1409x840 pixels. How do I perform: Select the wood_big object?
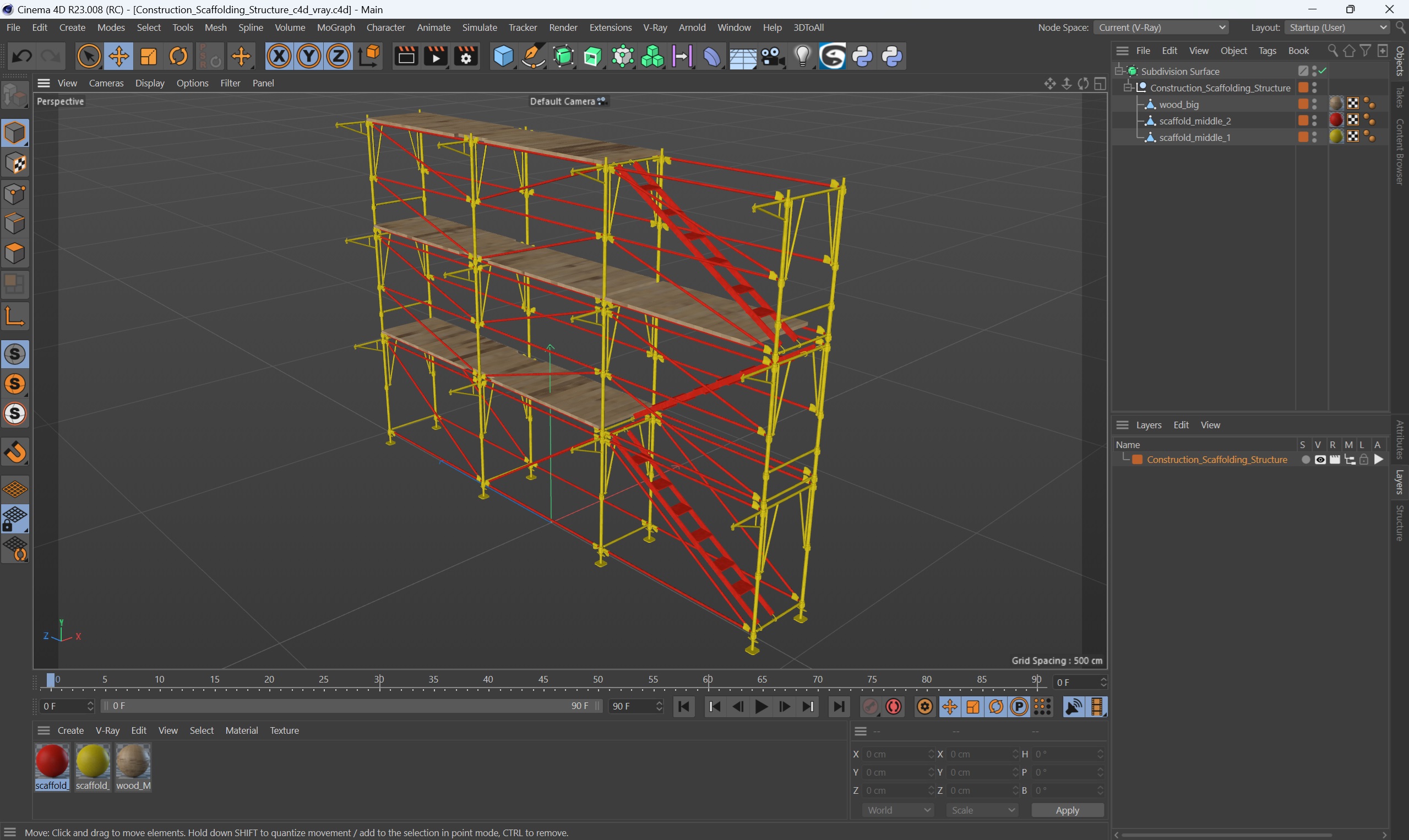pos(1179,104)
